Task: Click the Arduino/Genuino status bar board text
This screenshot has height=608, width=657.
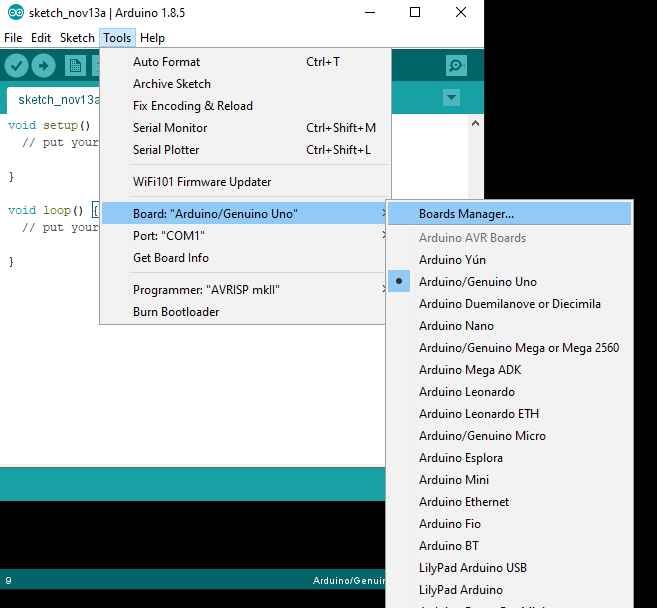Action: pyautogui.click(x=349, y=580)
